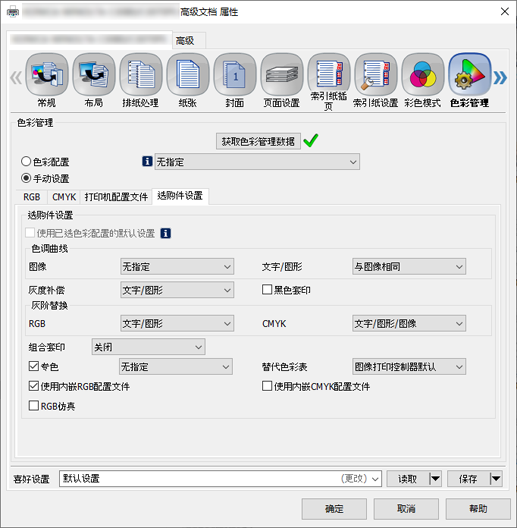Open the 彩色模式 (Color mode) icon
The image size is (517, 528).
coord(423,74)
